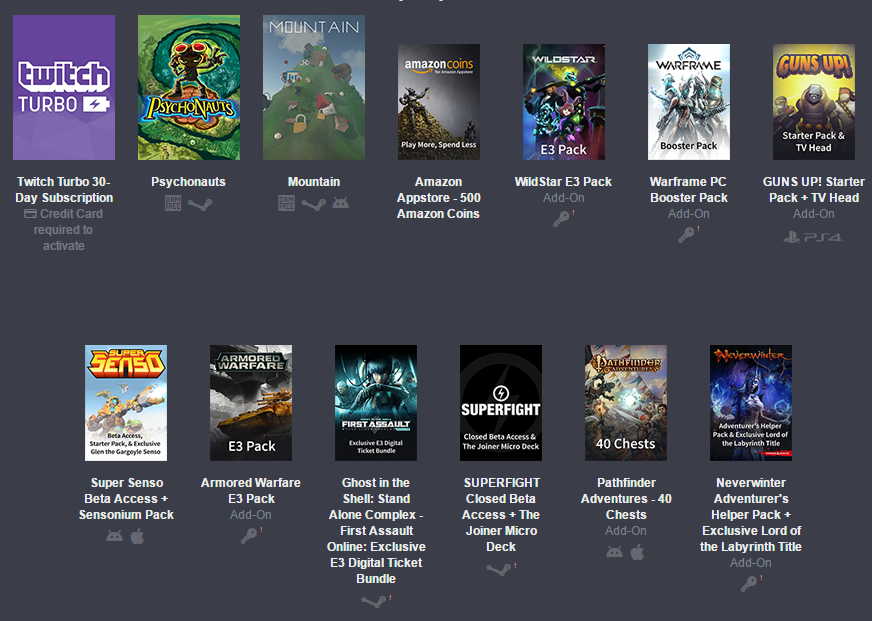This screenshot has width=872, height=621.
Task: Click the key icon under WildStar E3 Pack
Action: click(561, 220)
